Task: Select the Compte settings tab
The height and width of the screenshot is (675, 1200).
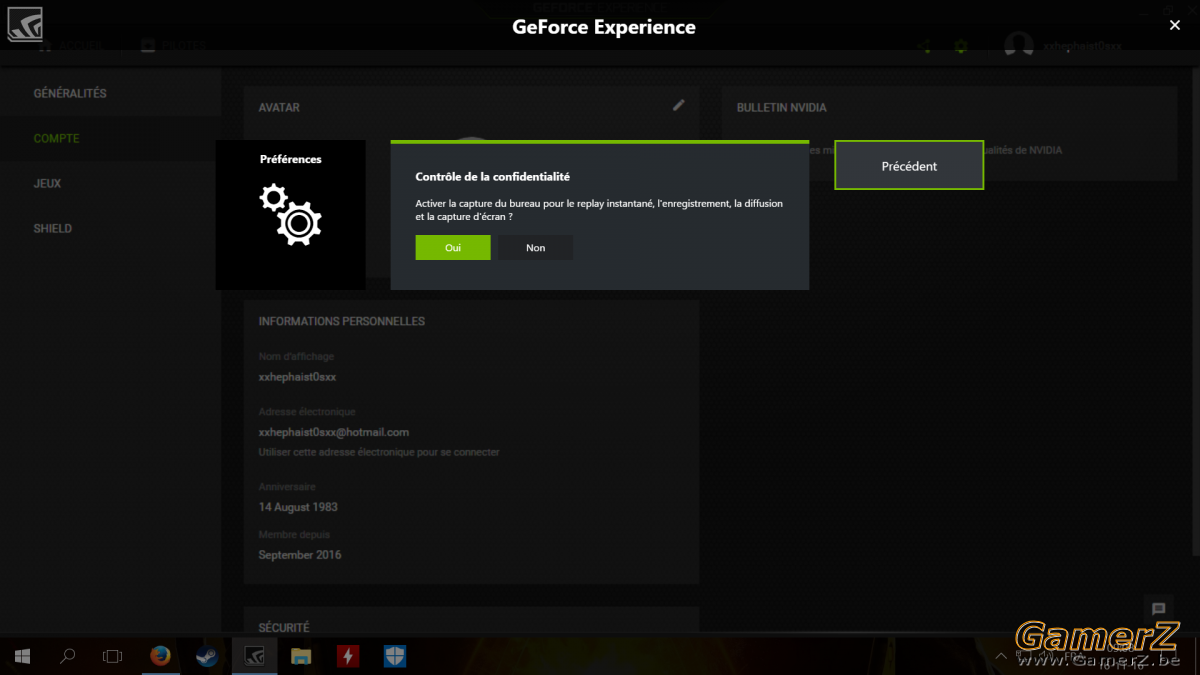Action: click(57, 138)
